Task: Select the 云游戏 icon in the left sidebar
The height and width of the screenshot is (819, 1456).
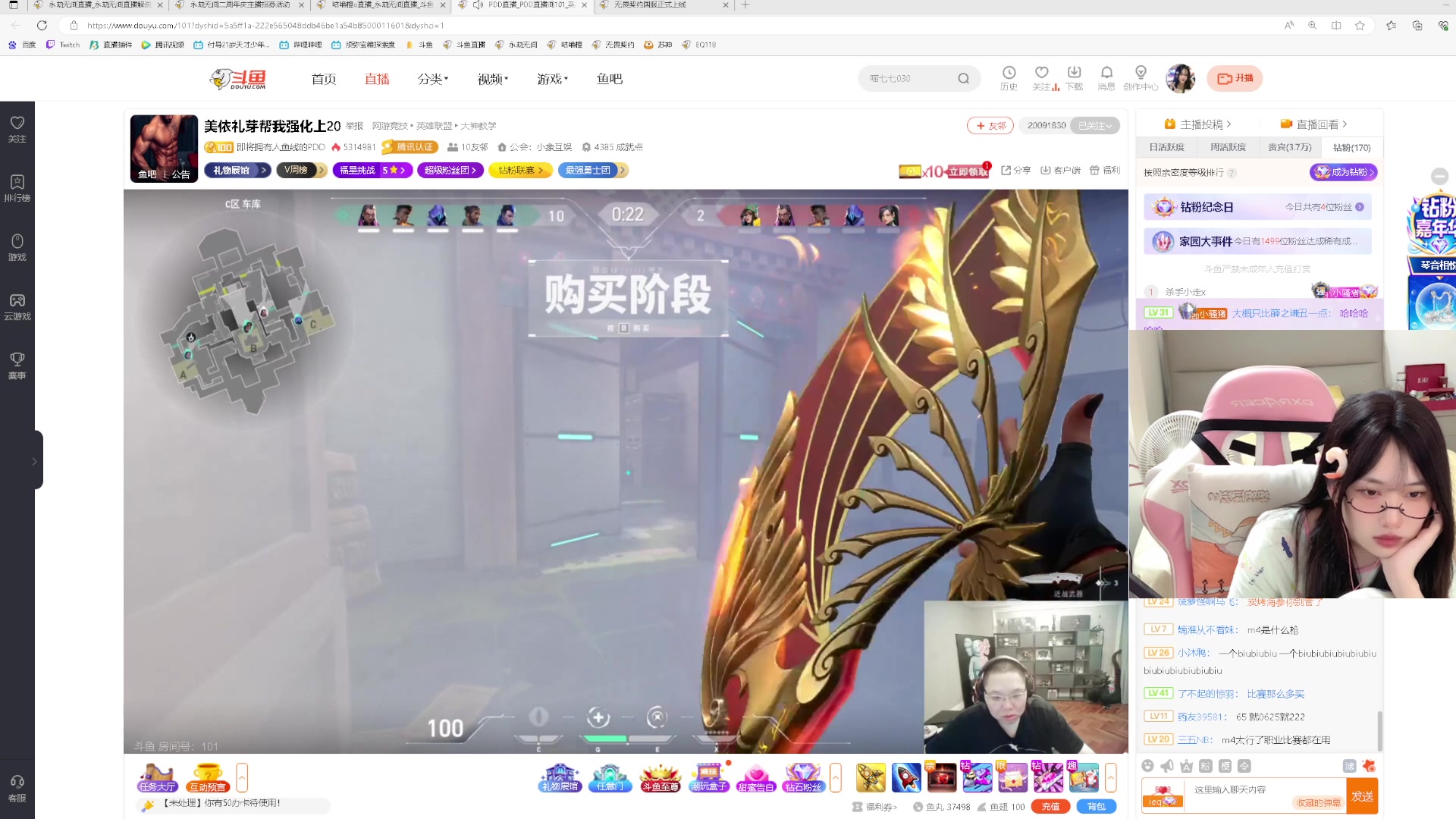Action: point(17,307)
